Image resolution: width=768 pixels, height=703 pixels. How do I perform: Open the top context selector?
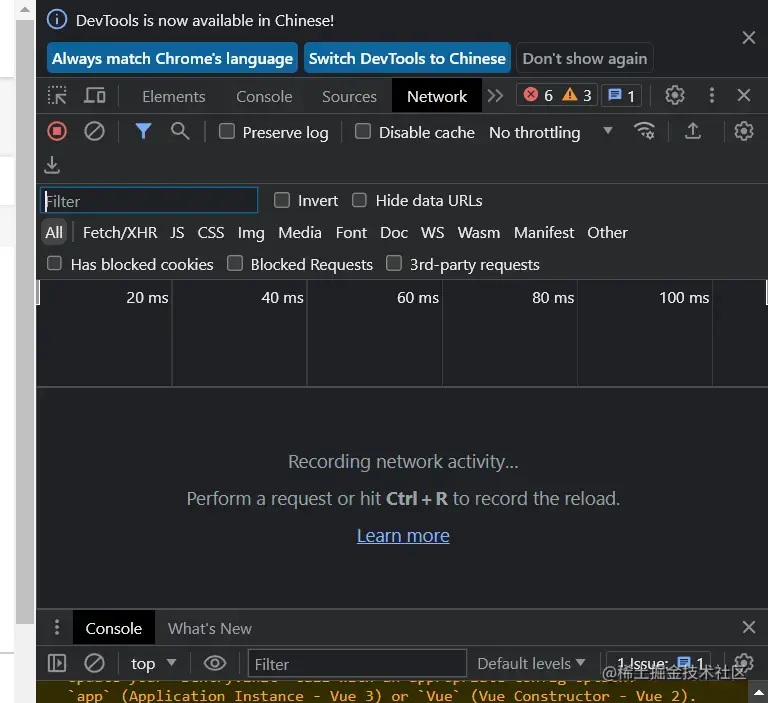coord(153,664)
